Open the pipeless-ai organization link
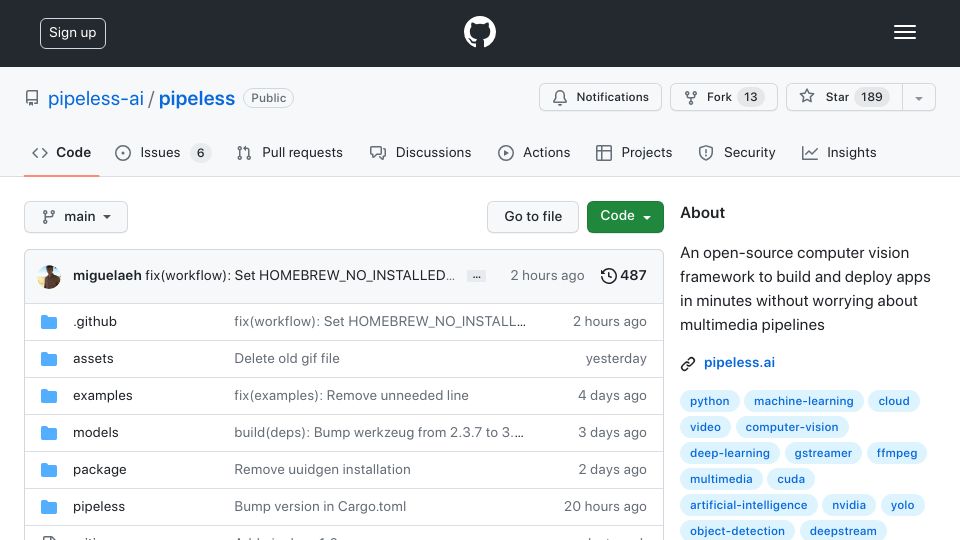This screenshot has width=960, height=540. (96, 99)
